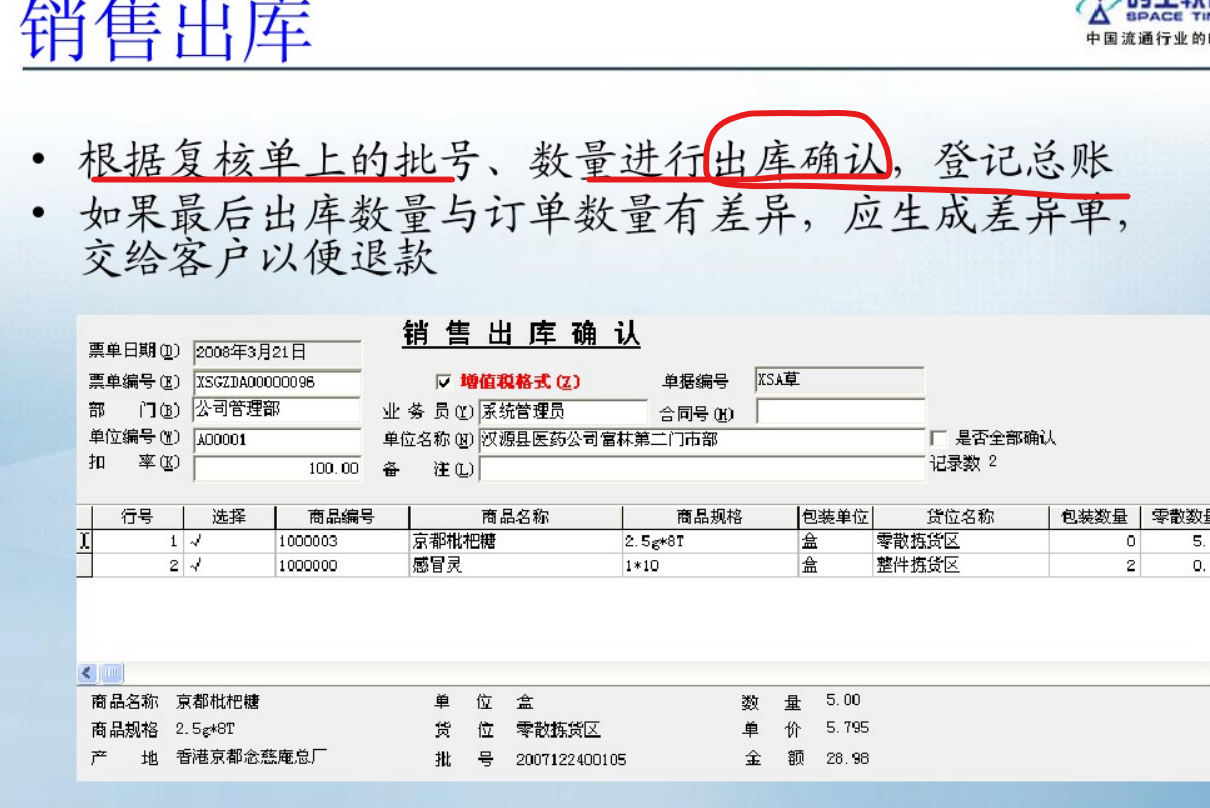
Task: Click the 部门 field with 公司管理部
Action: click(x=275, y=410)
